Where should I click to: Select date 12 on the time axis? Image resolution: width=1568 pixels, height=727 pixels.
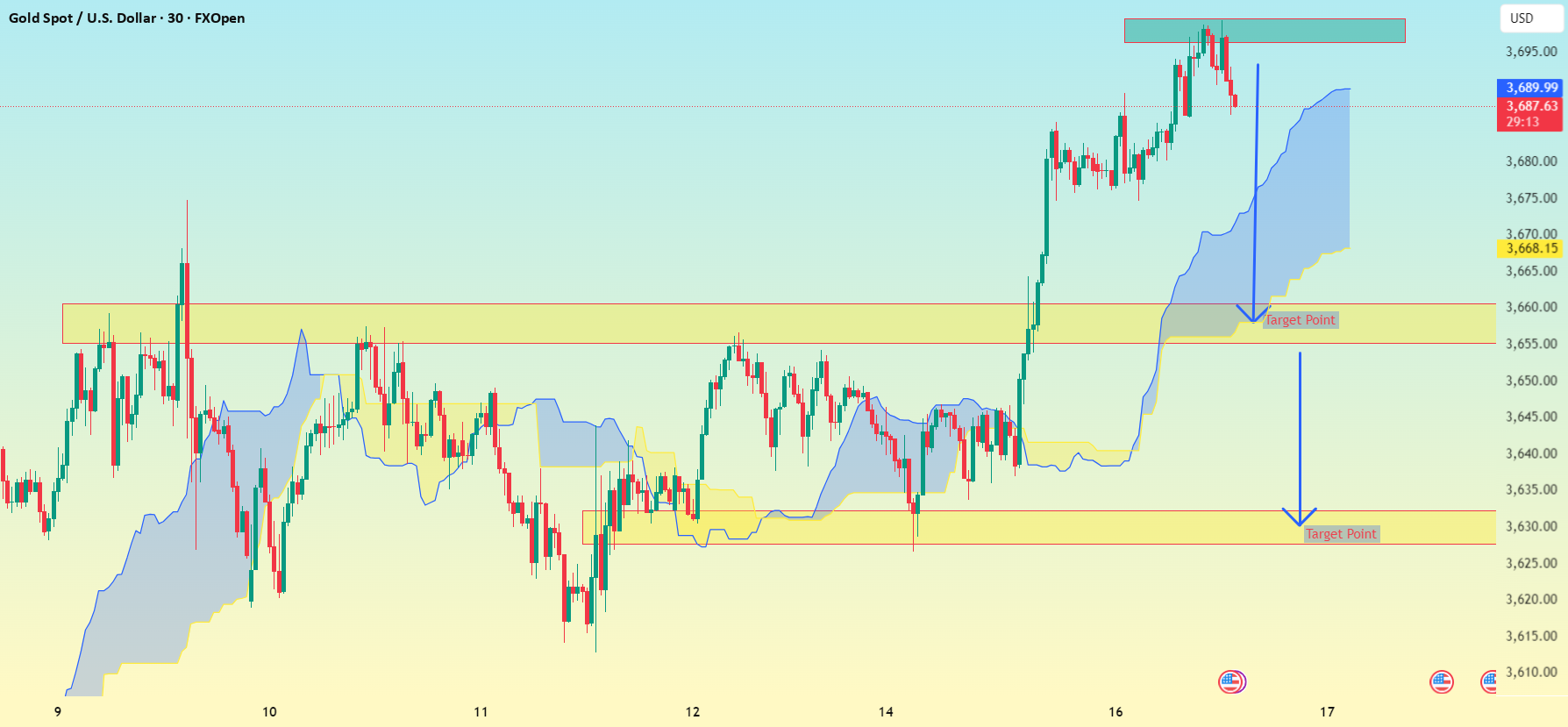coord(693,711)
